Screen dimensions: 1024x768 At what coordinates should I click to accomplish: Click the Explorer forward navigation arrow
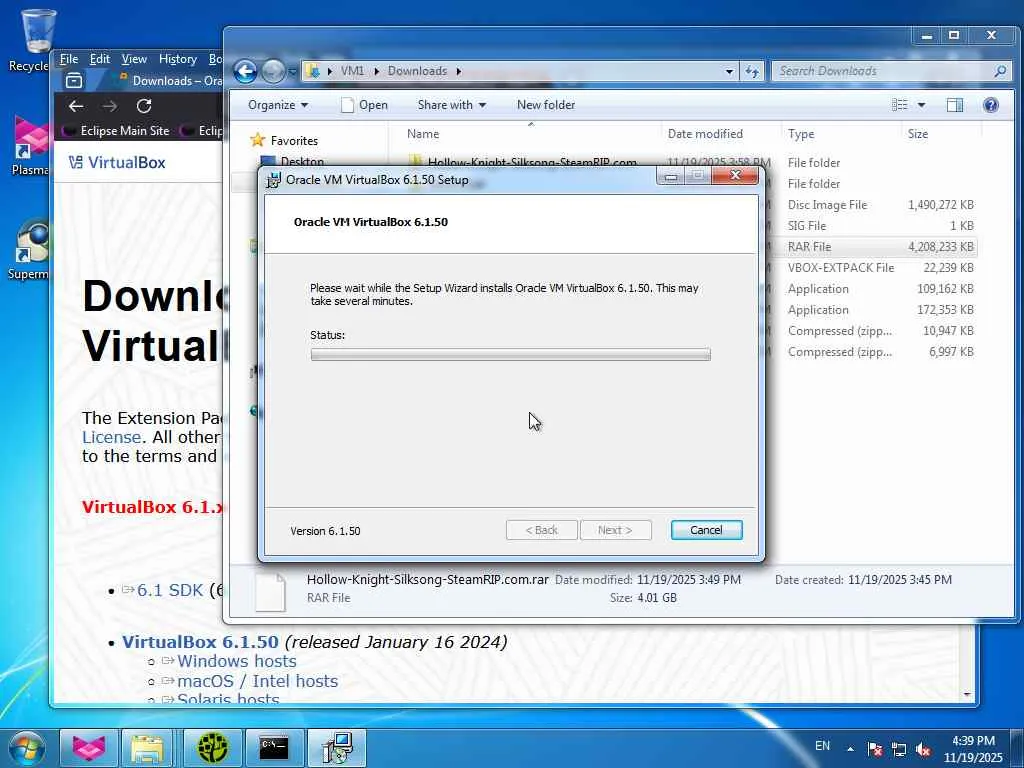tap(273, 71)
